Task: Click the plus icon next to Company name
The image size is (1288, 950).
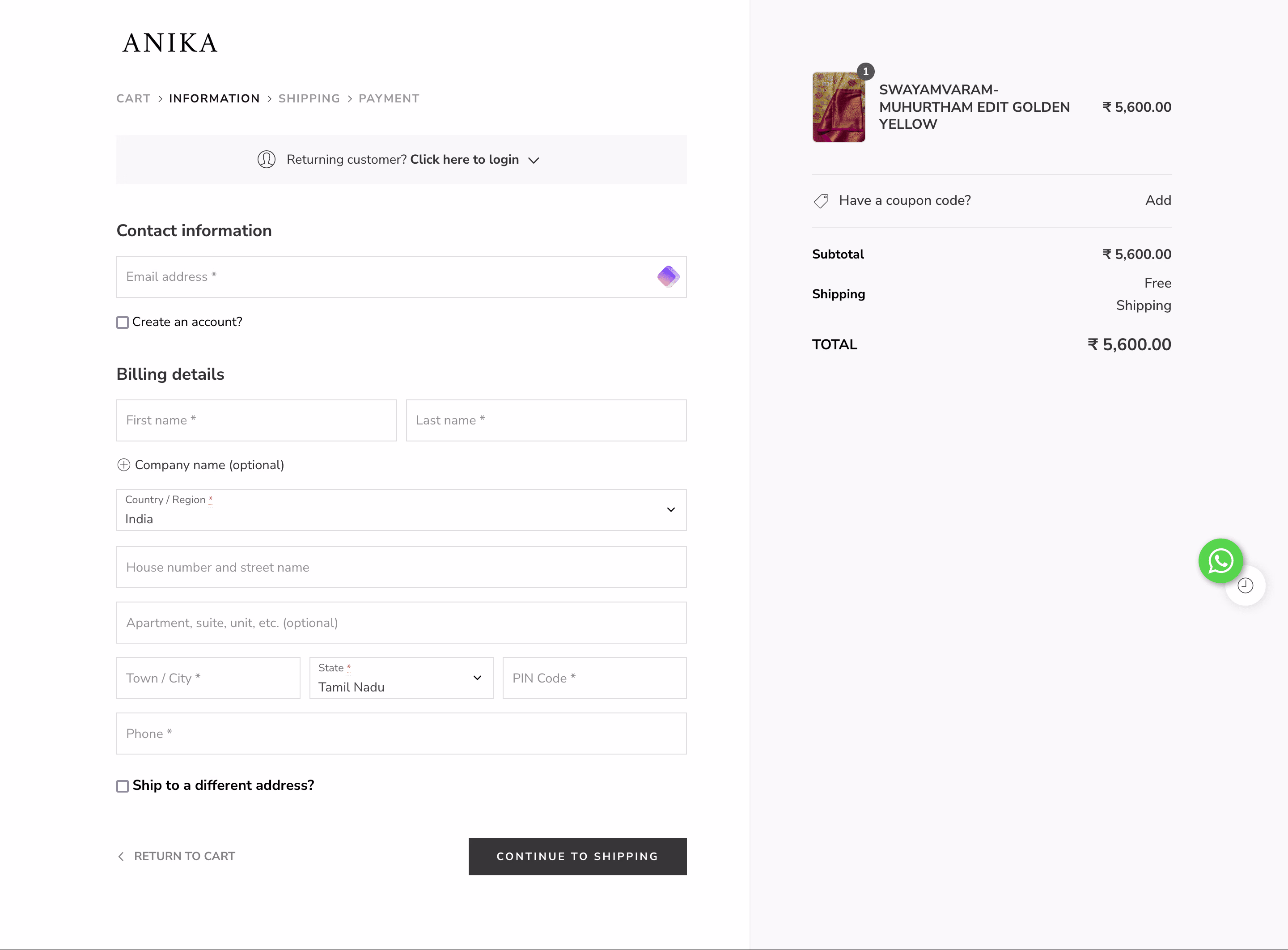Action: click(123, 465)
